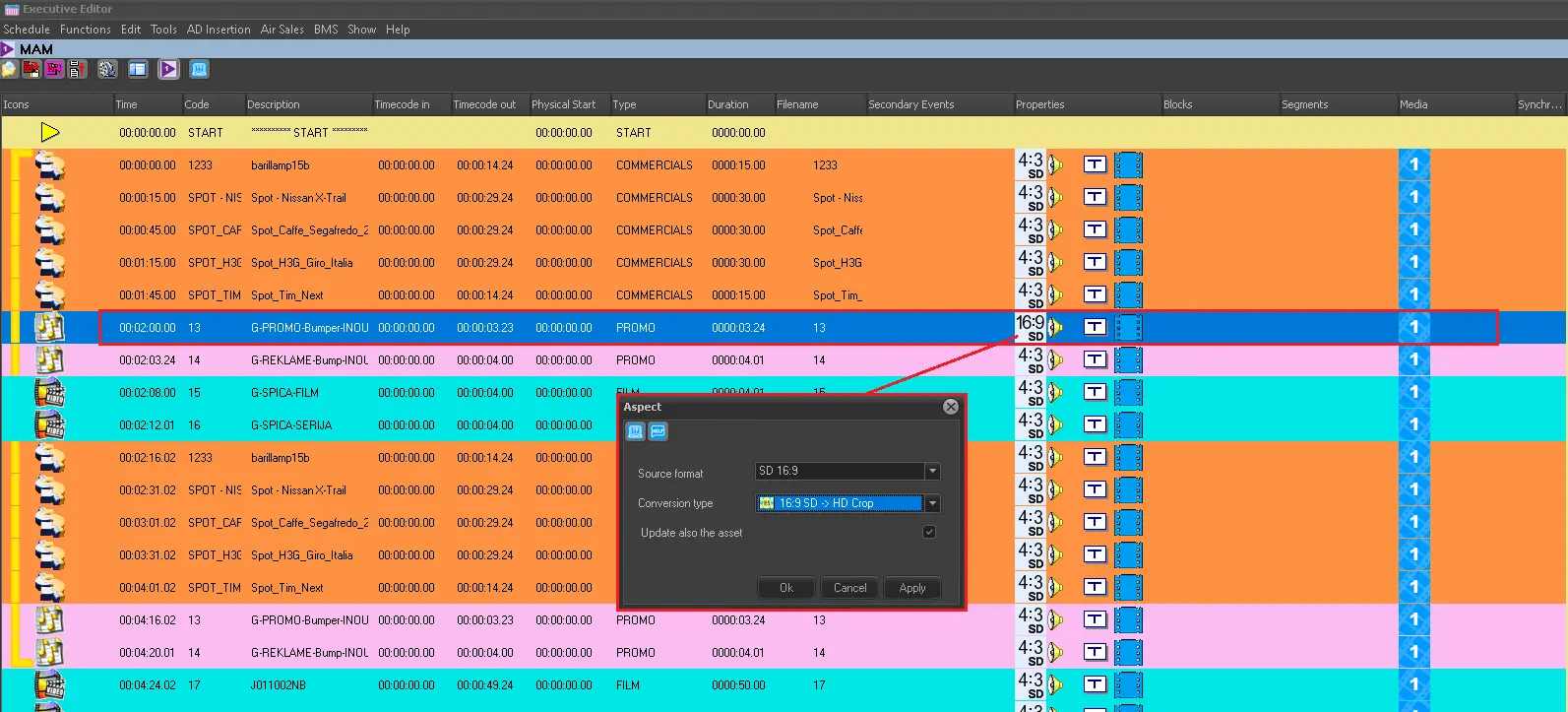Click the Help speech-bubble icon in Aspect dialog

click(659, 431)
